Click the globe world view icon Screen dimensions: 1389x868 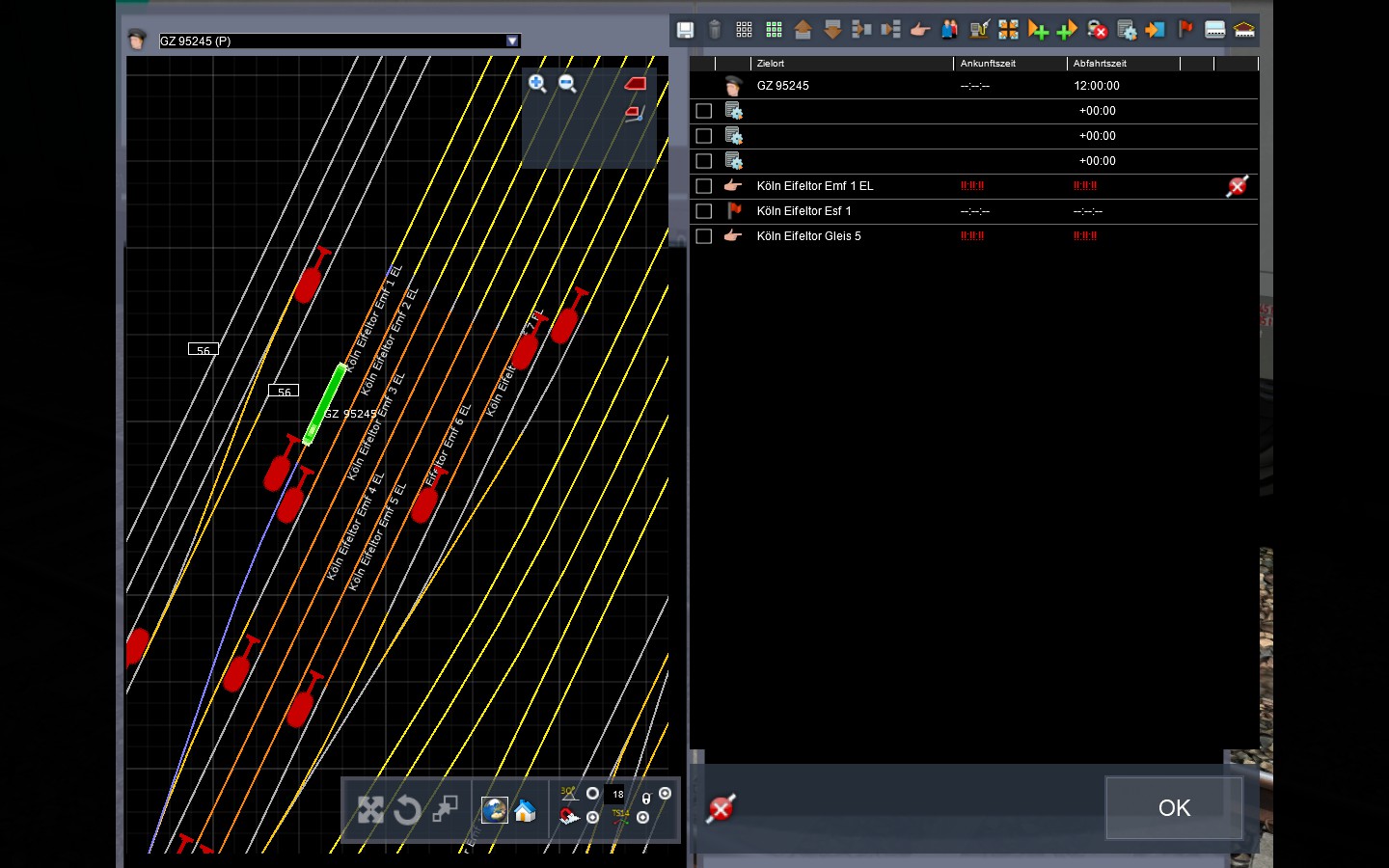tap(495, 810)
